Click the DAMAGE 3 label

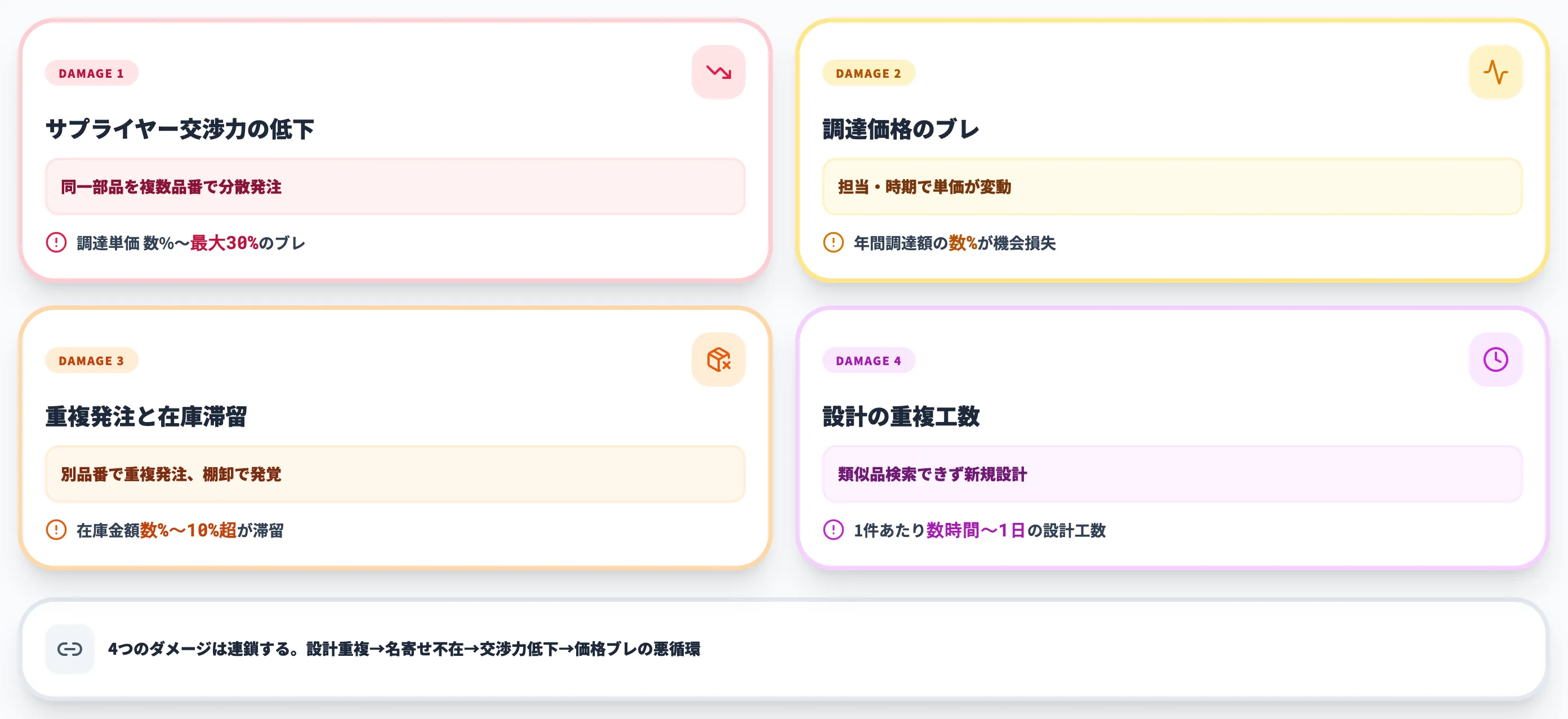(x=91, y=361)
